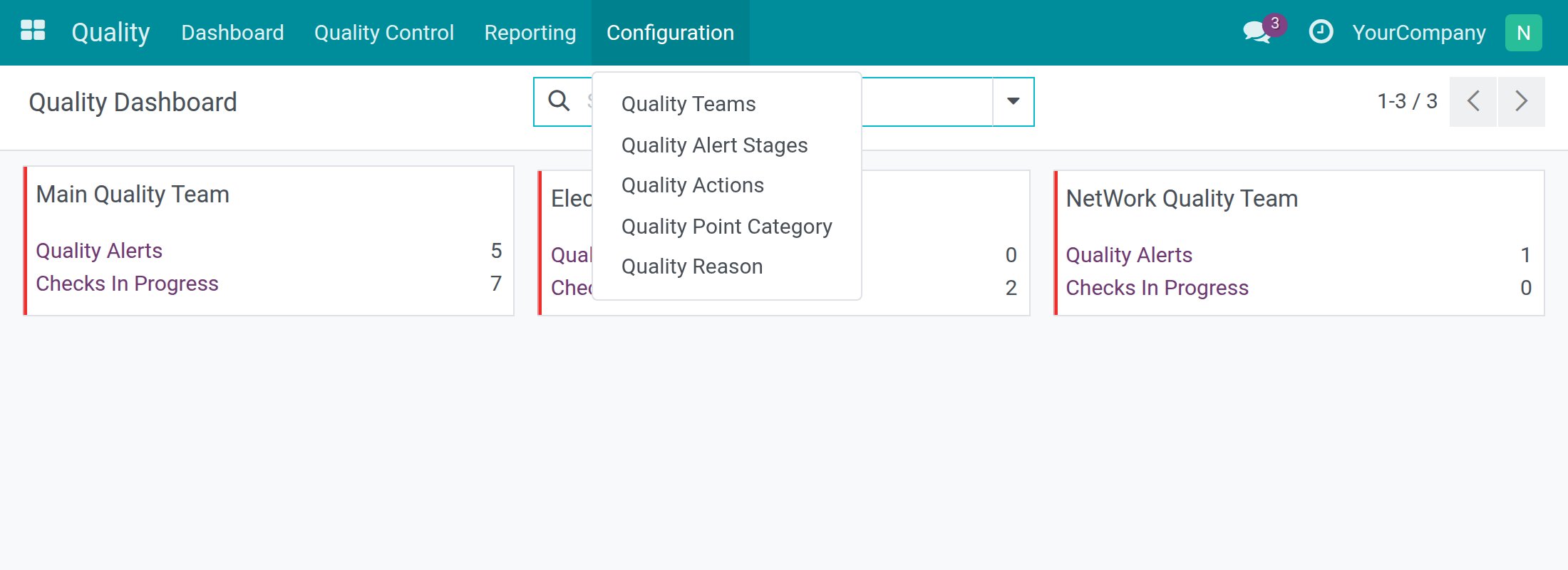This screenshot has width=1568, height=570.
Task: Click the Main Quality Team card title
Action: (x=133, y=195)
